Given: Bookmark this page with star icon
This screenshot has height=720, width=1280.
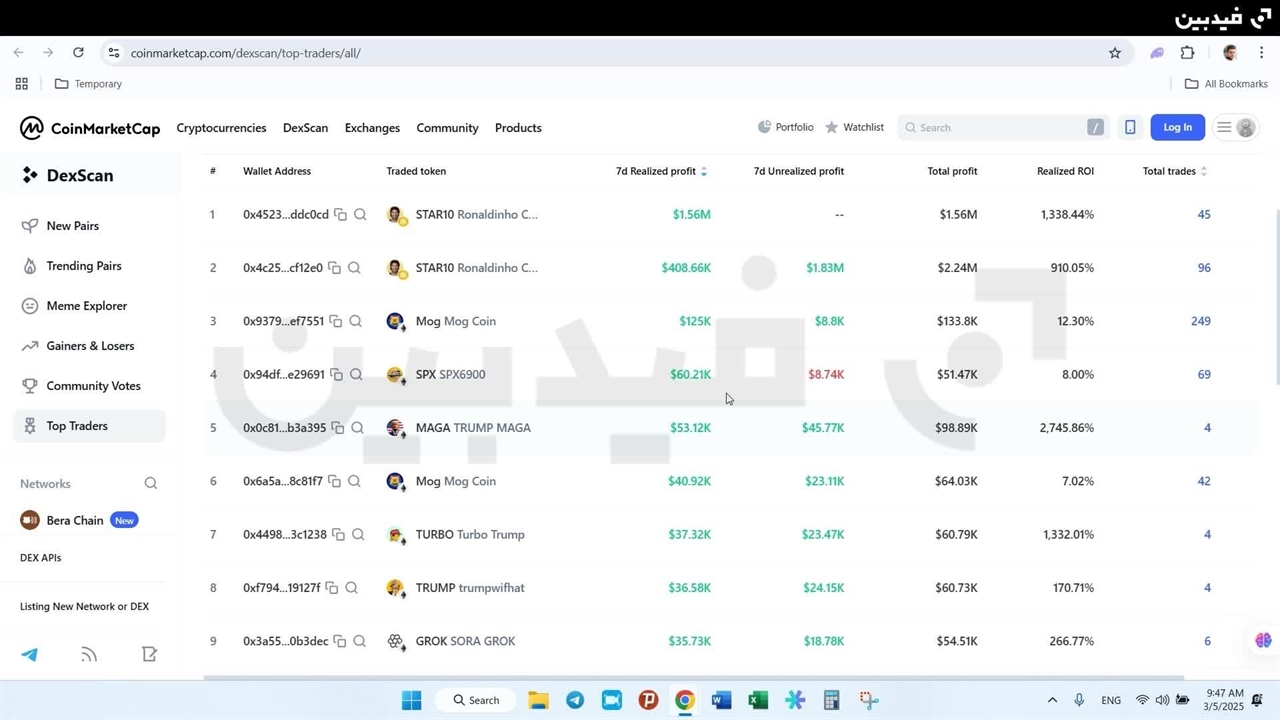Looking at the screenshot, I should point(1115,53).
